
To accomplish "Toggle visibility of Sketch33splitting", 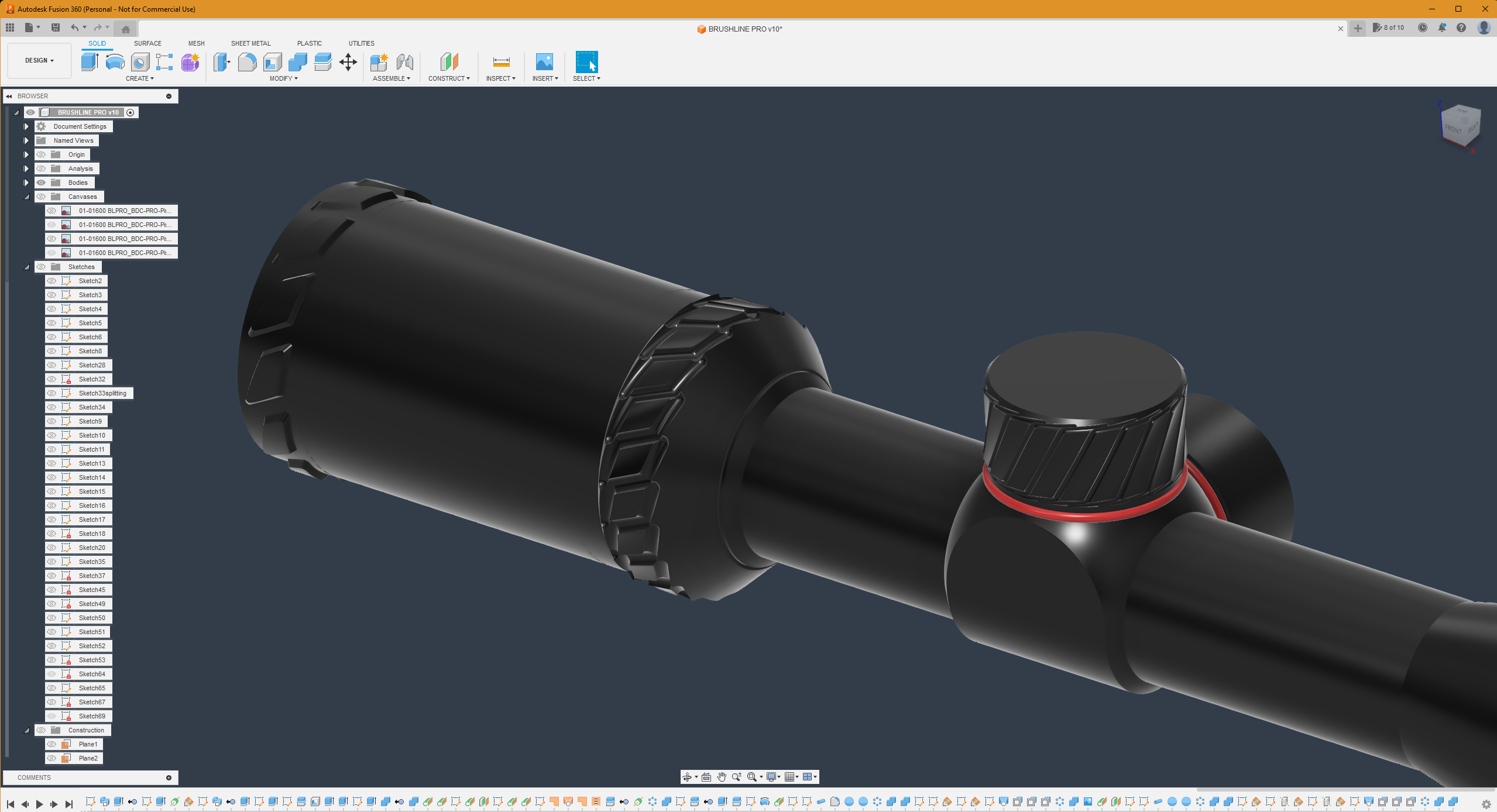I will tap(51, 393).
